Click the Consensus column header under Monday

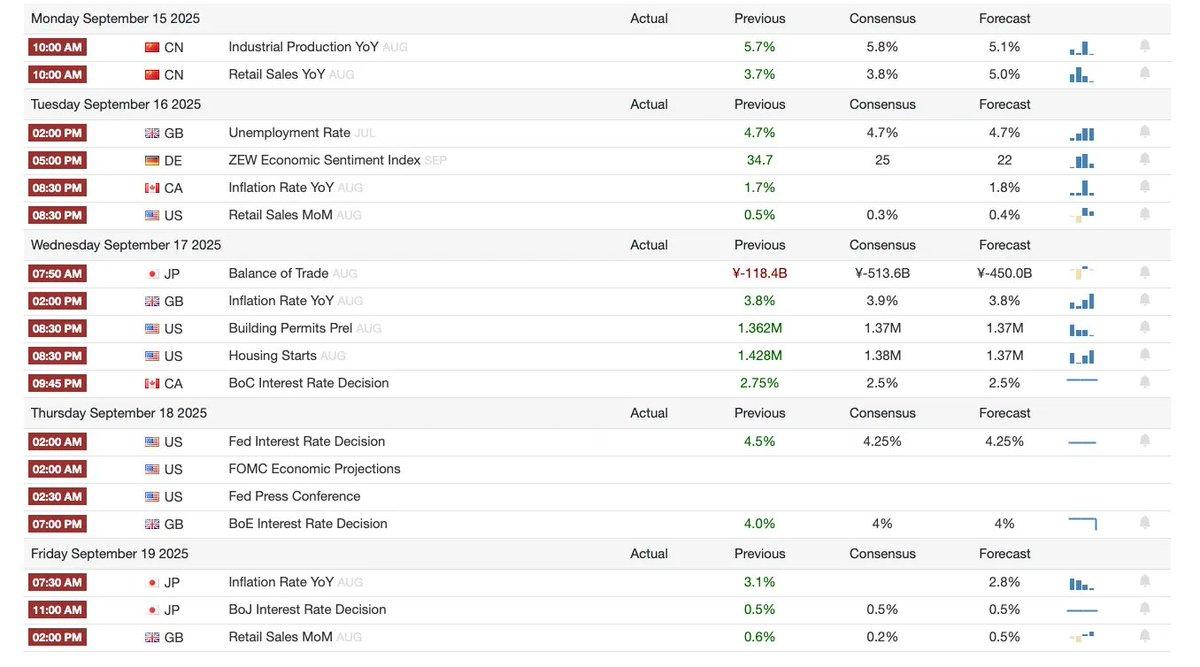(882, 18)
